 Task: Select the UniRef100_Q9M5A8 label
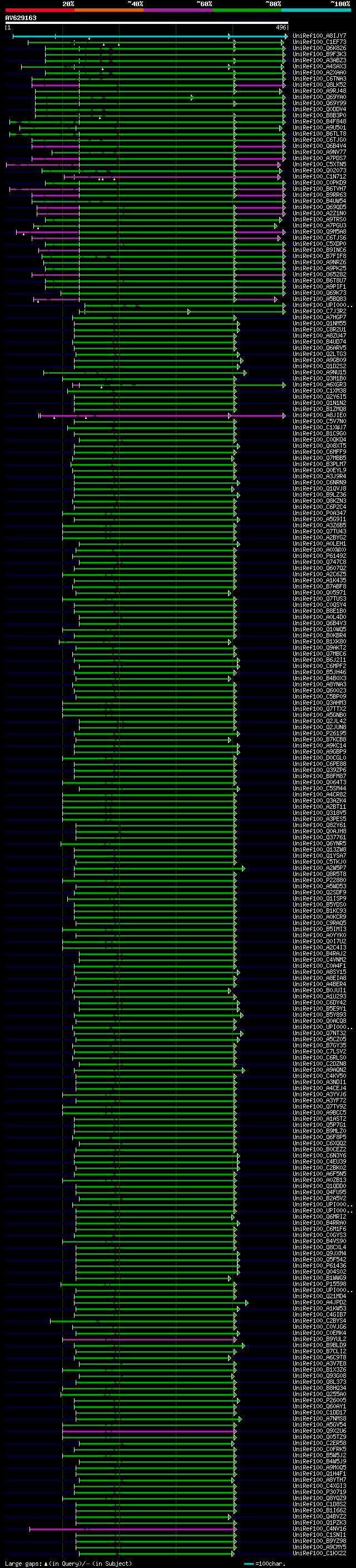coord(319,232)
